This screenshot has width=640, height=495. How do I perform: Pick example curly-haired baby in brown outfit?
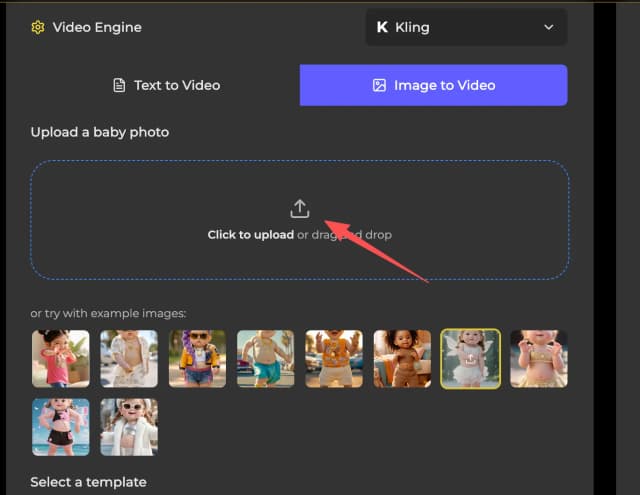(402, 359)
